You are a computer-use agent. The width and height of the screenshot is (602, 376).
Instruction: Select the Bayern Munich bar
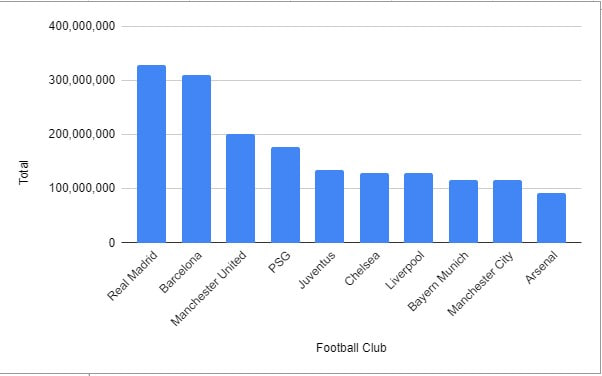tap(463, 211)
